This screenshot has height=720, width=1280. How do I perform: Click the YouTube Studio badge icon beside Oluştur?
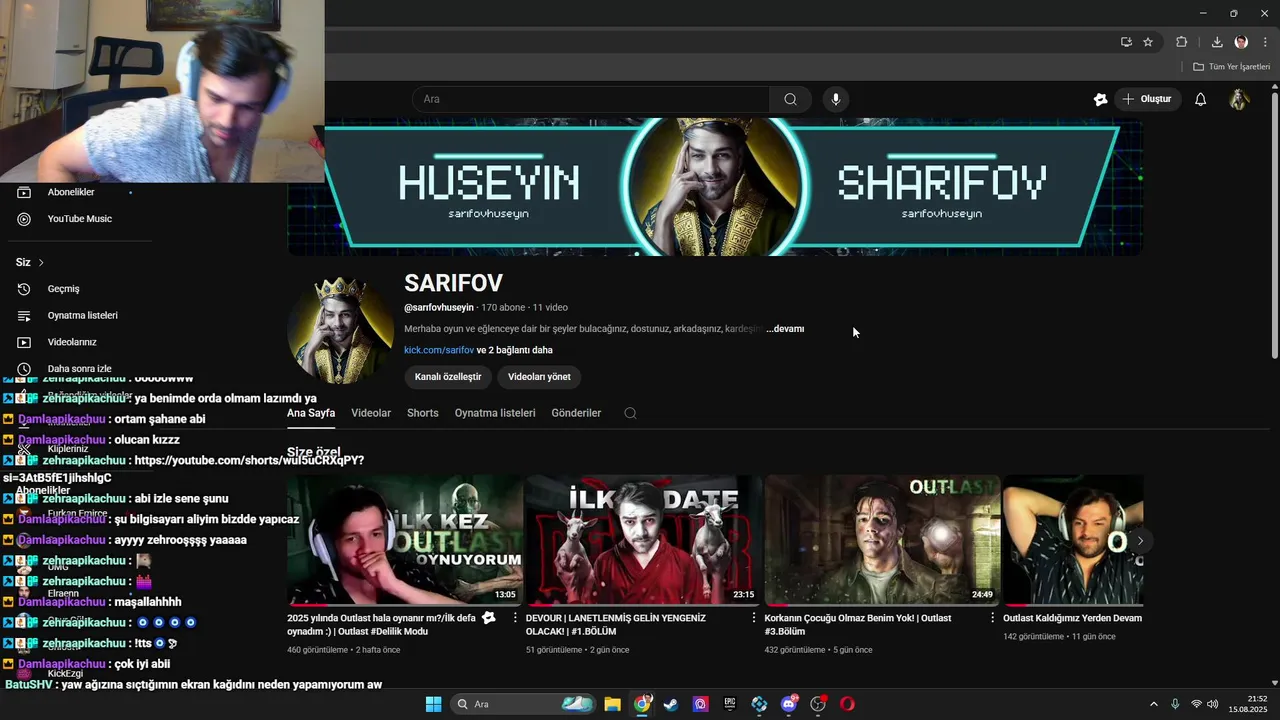point(1101,99)
